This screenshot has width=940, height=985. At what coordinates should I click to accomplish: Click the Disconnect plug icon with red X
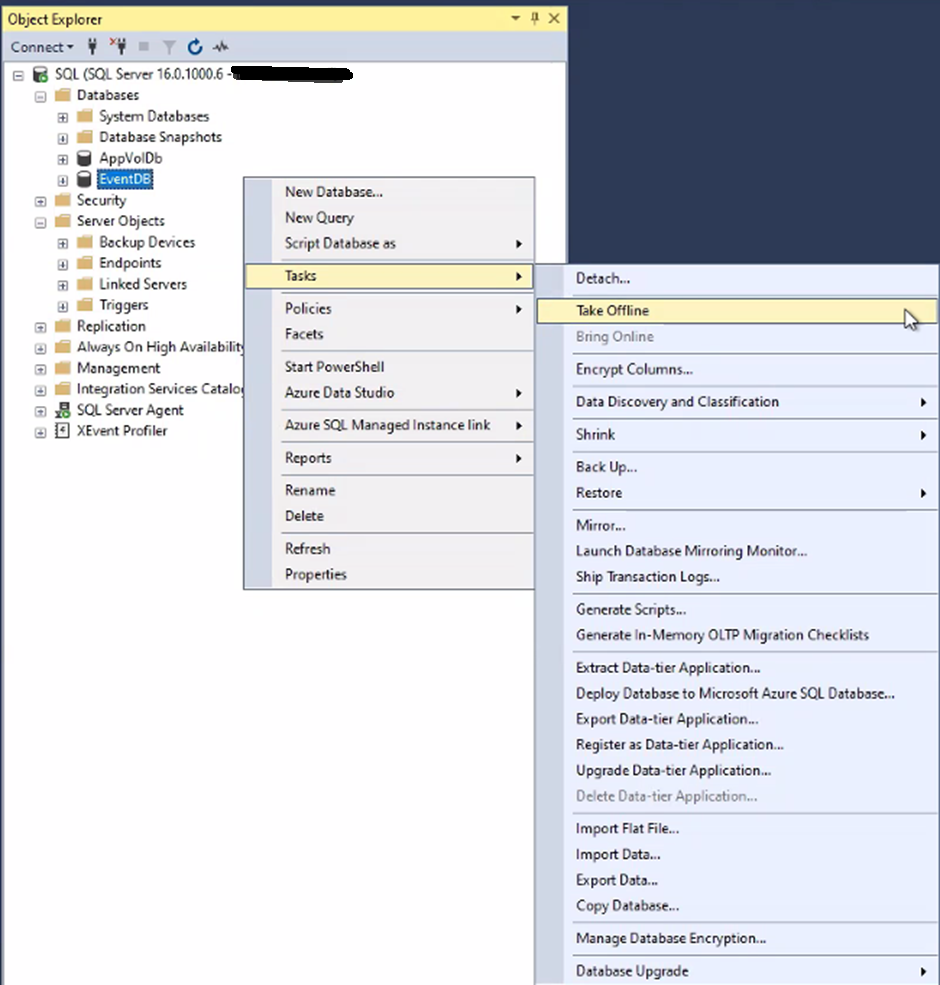tap(118, 47)
